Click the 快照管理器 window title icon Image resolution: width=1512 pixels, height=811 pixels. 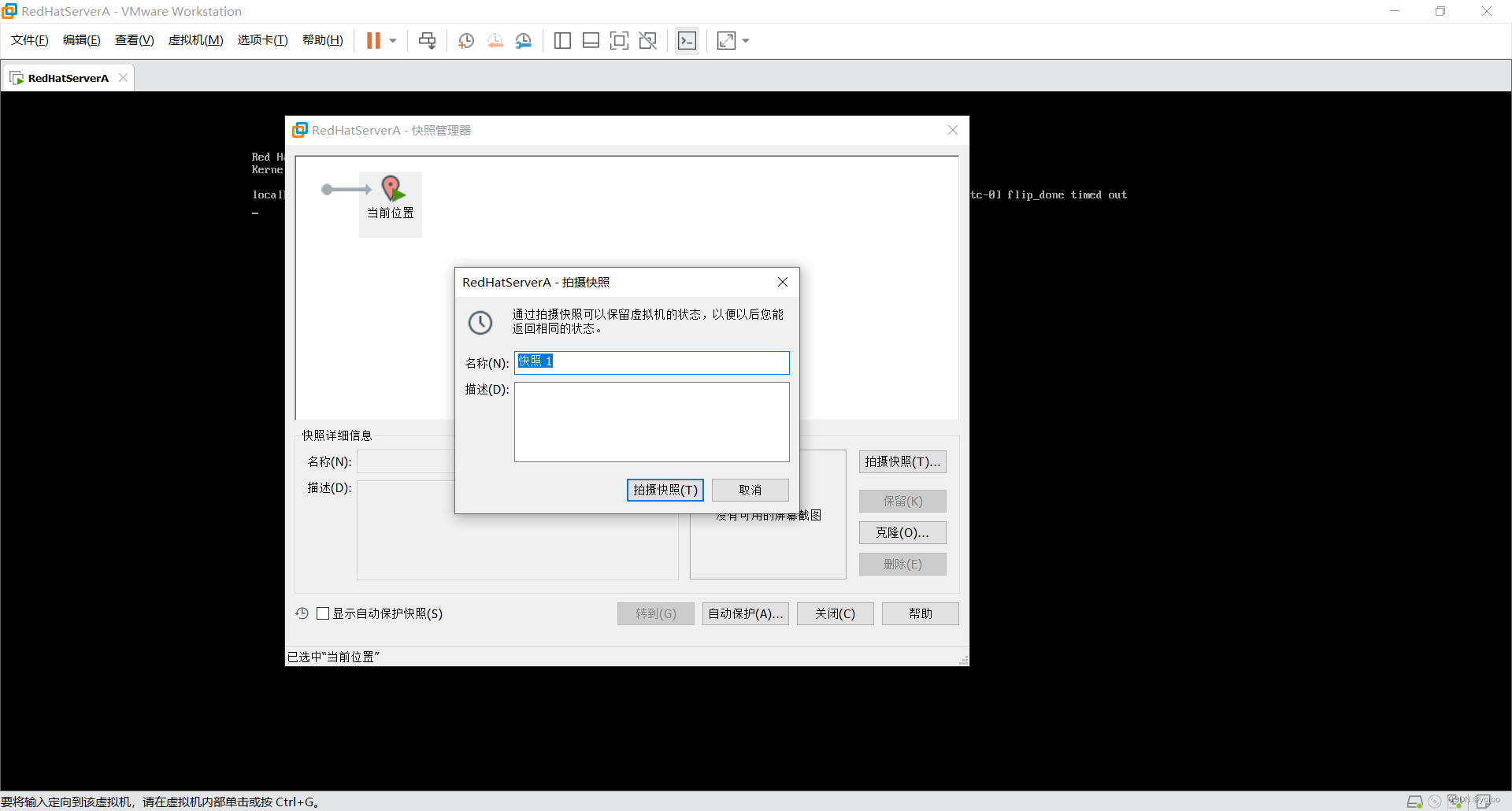[x=300, y=130]
